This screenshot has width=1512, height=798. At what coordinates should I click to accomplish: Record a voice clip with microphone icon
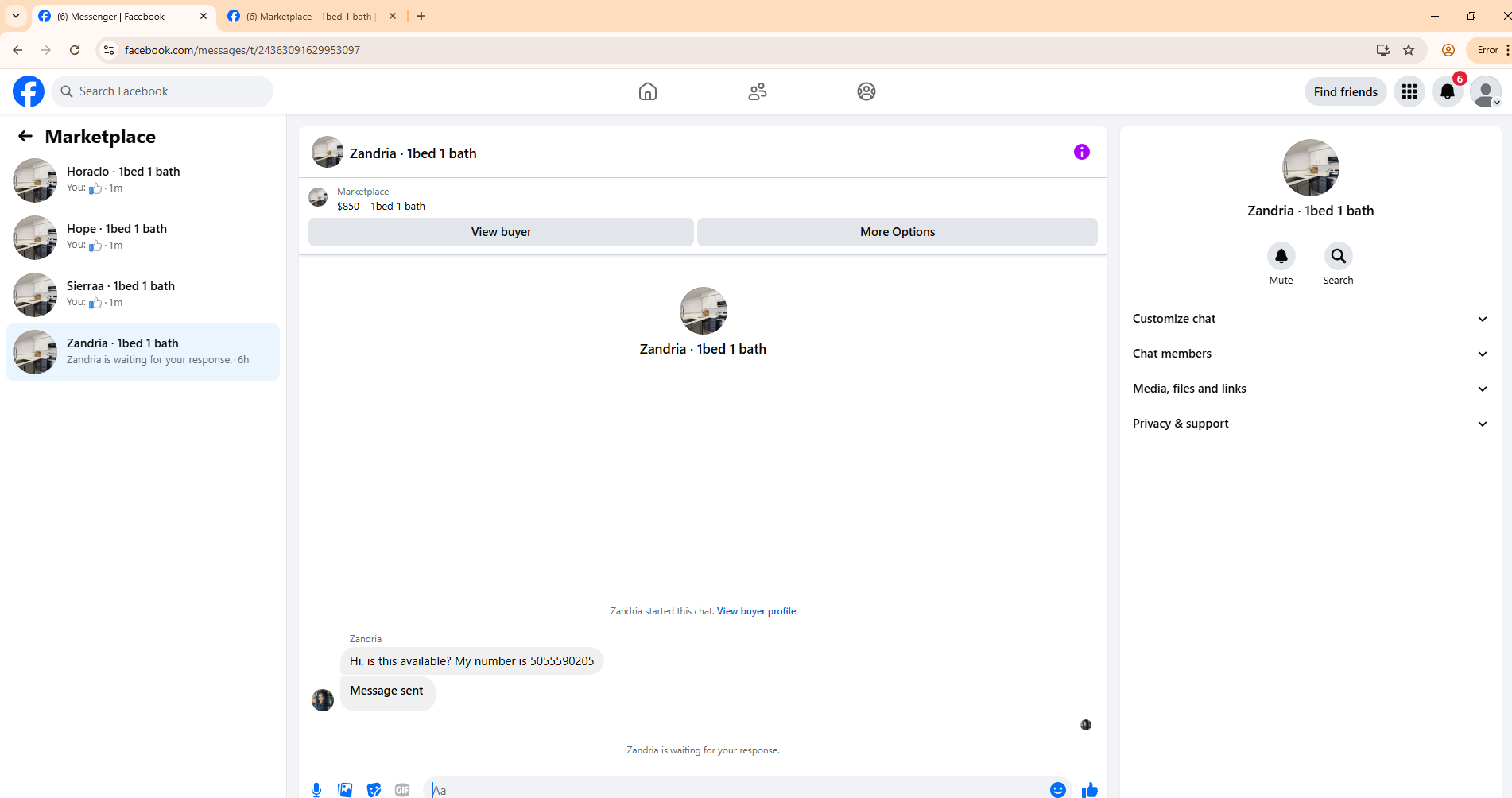[316, 789]
